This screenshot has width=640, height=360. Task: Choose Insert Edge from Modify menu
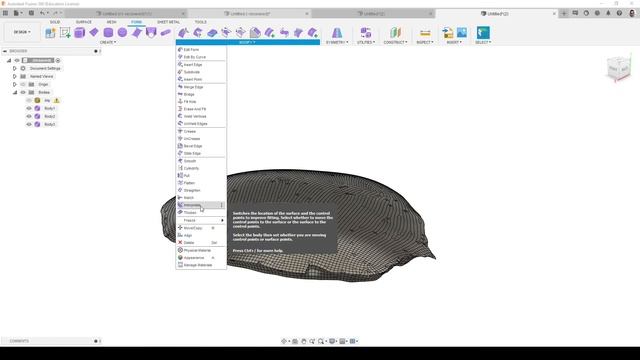pos(201,65)
